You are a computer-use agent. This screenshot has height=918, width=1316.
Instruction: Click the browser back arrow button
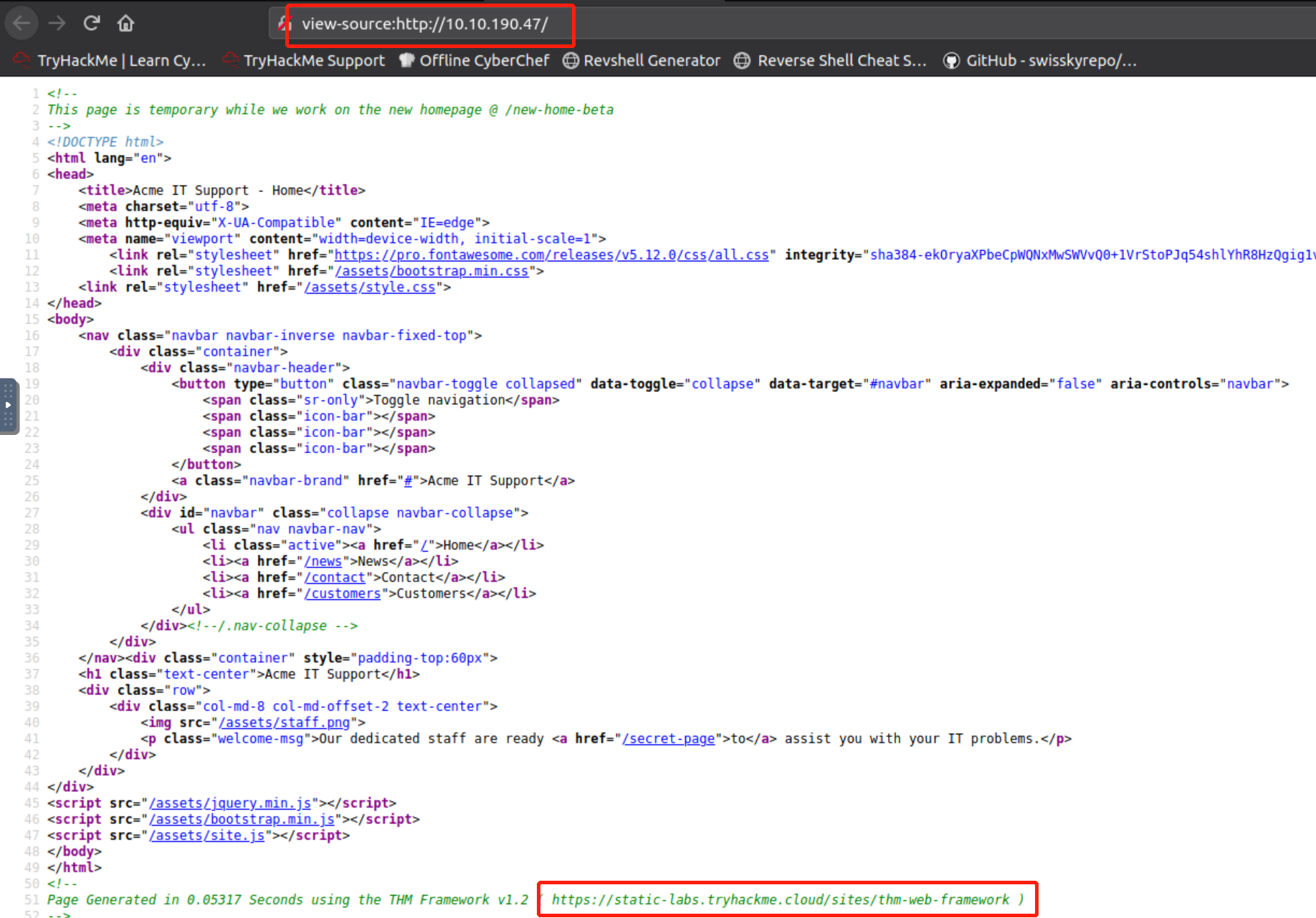click(x=22, y=24)
